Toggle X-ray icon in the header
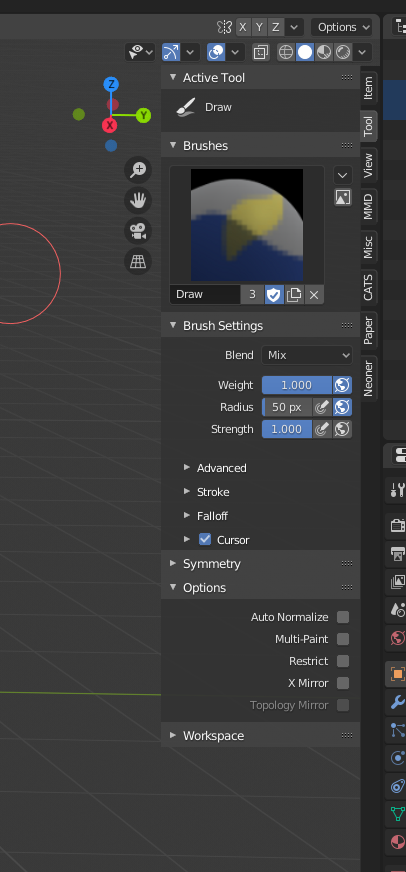The height and width of the screenshot is (872, 406). coord(260,52)
